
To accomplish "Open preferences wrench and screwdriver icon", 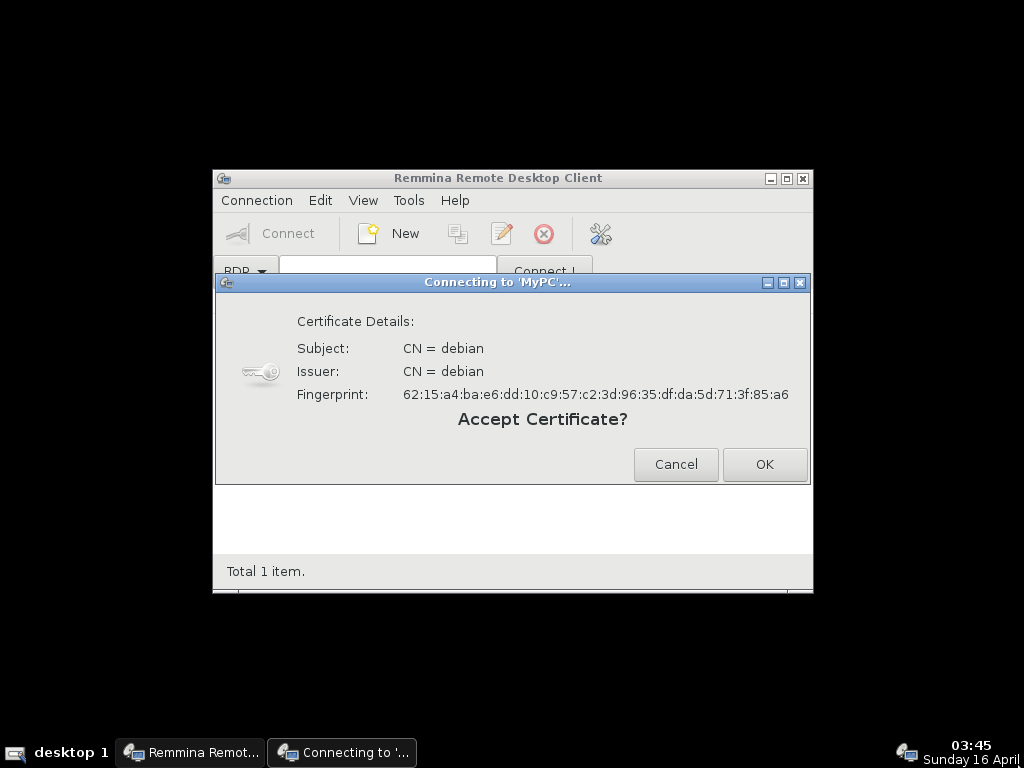I will [600, 234].
